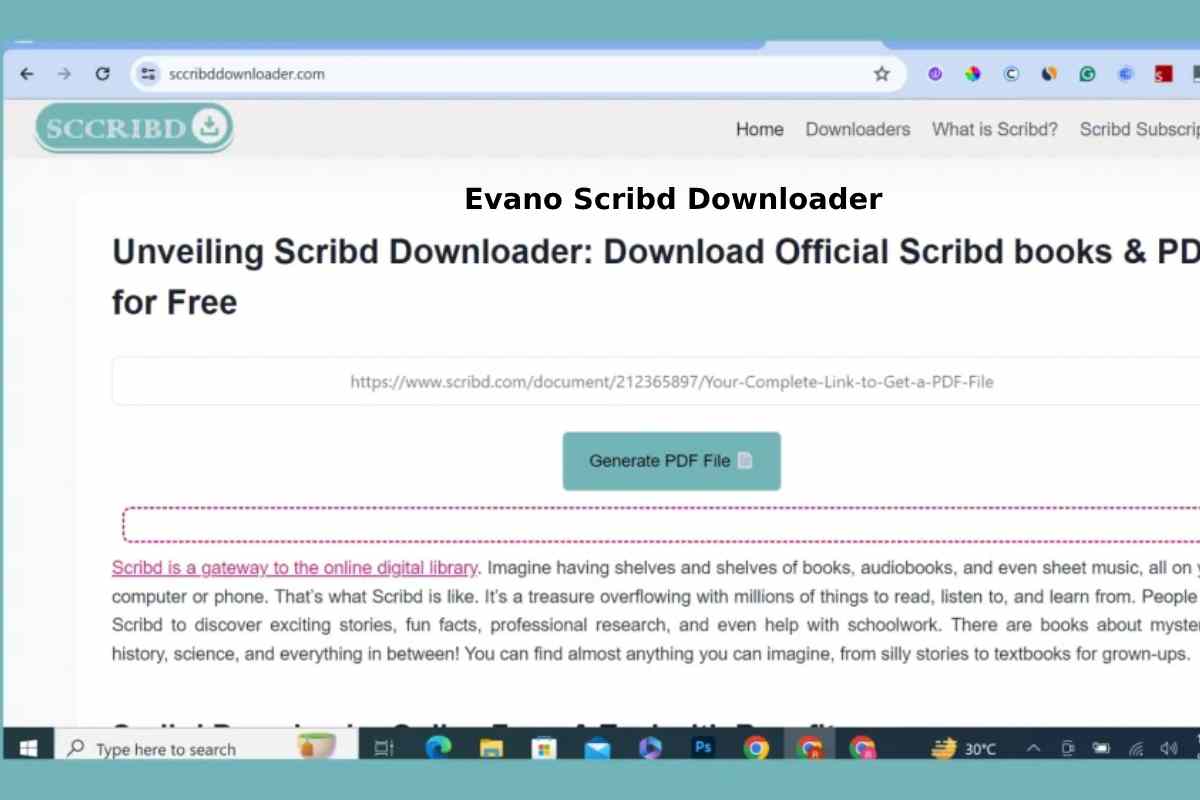Screen dimensions: 1200x800
Task: Open the Downloaders menu
Action: (858, 129)
